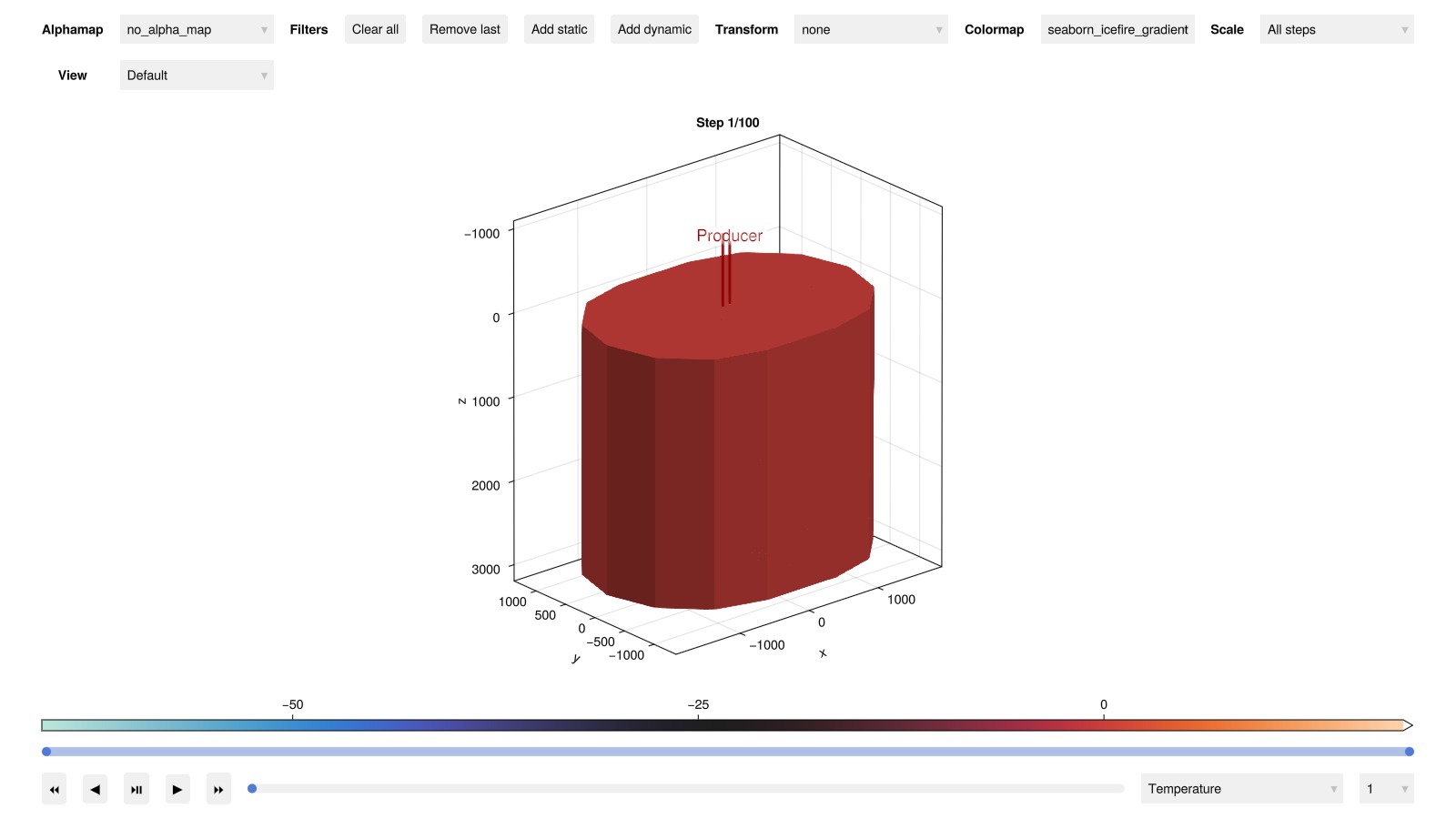This screenshot has height=819, width=1456.
Task: Expand the Transform selection menu
Action: [x=870, y=30]
